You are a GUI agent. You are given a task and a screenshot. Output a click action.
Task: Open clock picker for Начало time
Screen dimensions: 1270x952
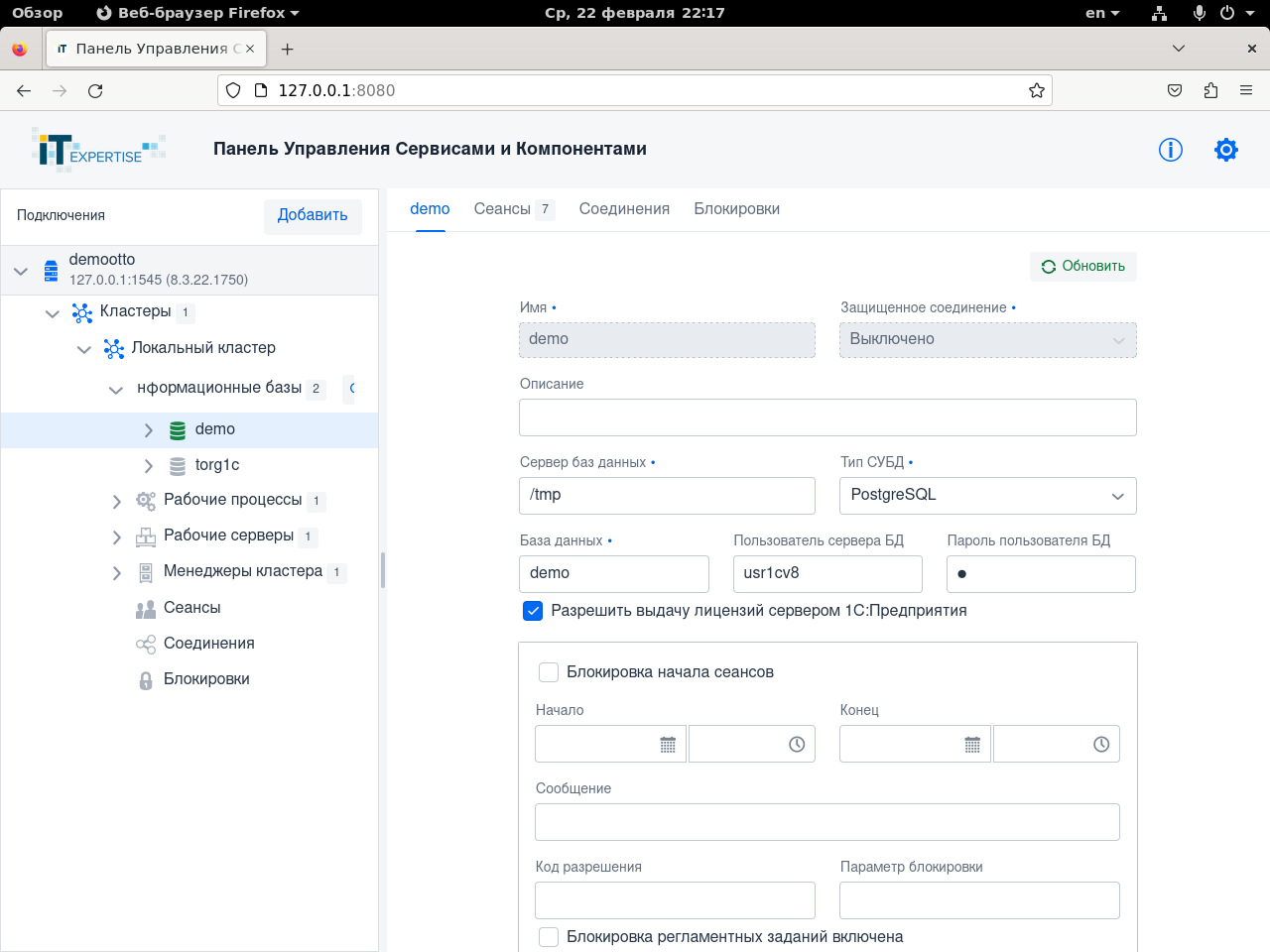[x=797, y=745]
